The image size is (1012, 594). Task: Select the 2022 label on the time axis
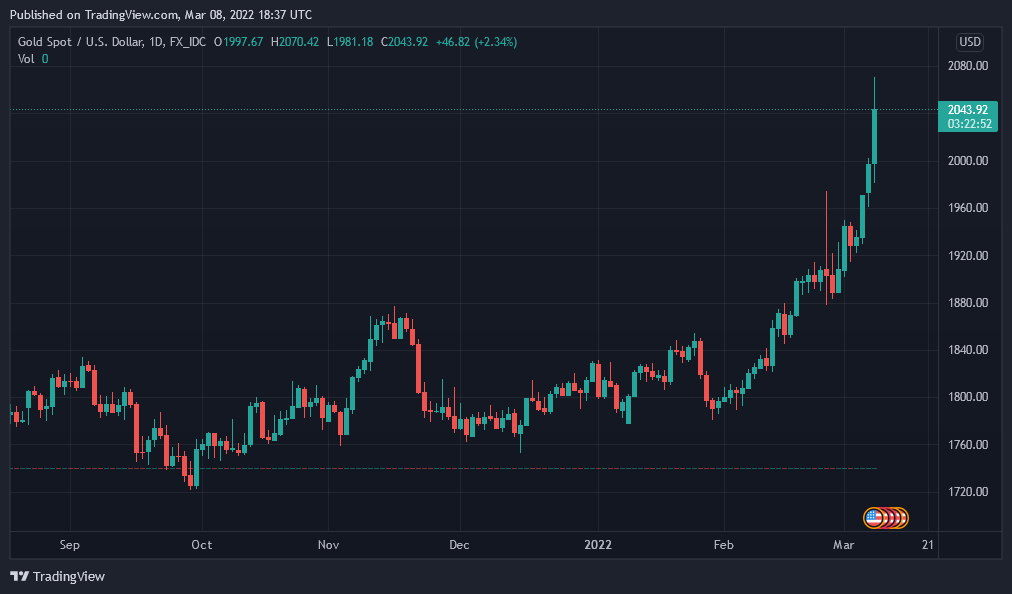click(x=598, y=545)
